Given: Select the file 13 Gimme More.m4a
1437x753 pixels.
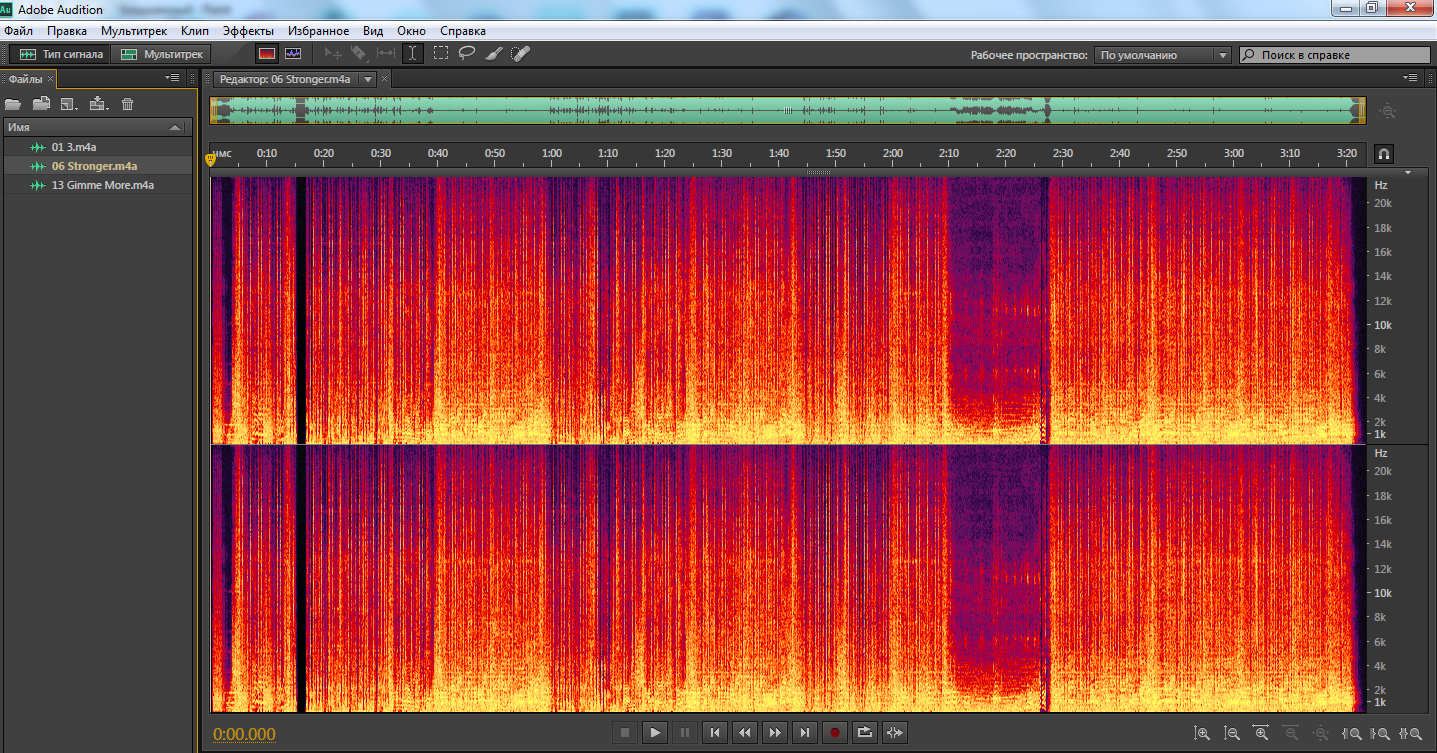Looking at the screenshot, I should coord(102,185).
